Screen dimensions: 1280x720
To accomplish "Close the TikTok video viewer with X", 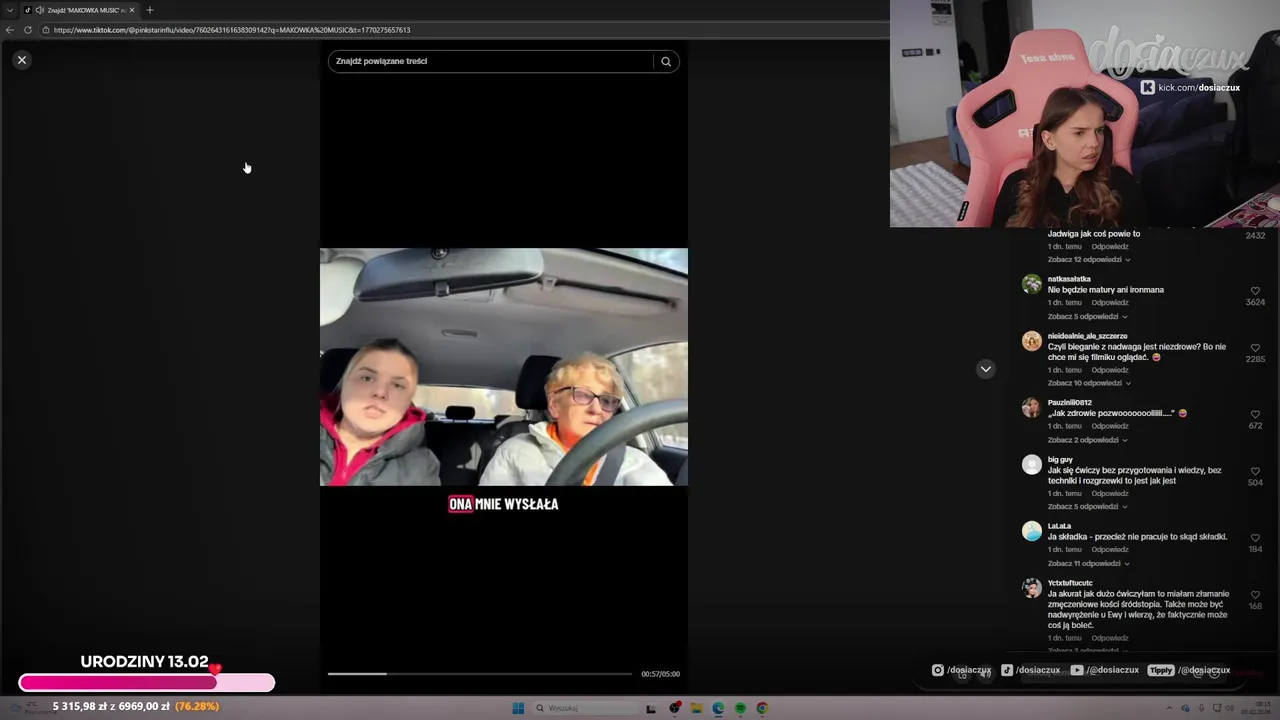I will pos(22,60).
